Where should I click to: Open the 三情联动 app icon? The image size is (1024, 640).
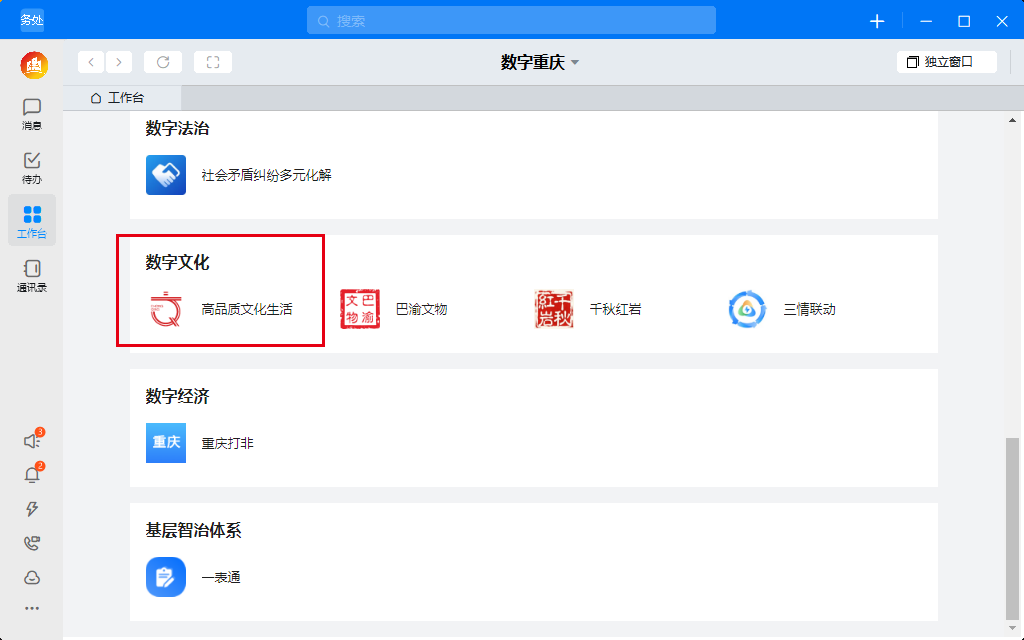[747, 309]
